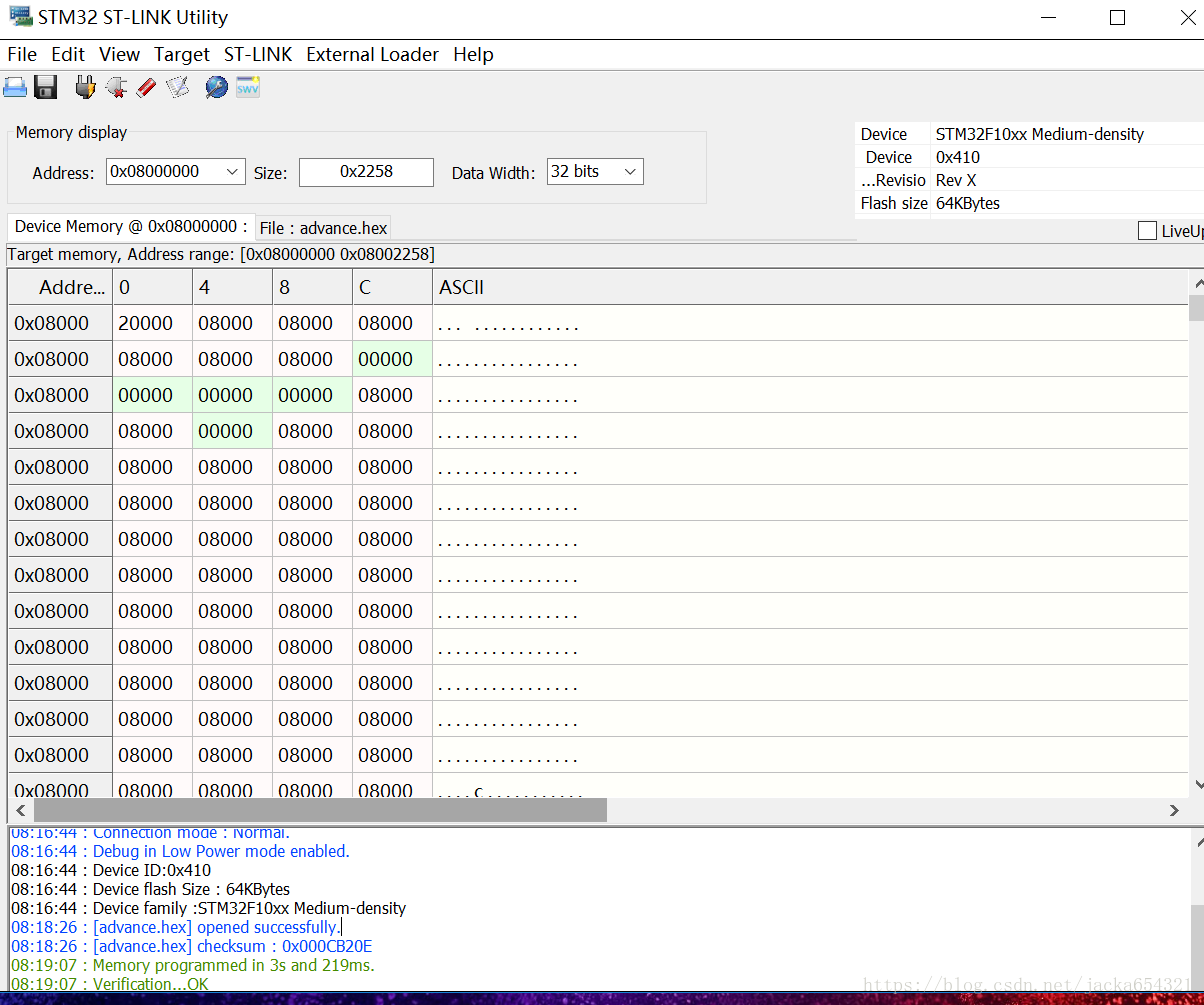Open Program and verify toolbar icon
The image size is (1204, 1005).
point(178,88)
